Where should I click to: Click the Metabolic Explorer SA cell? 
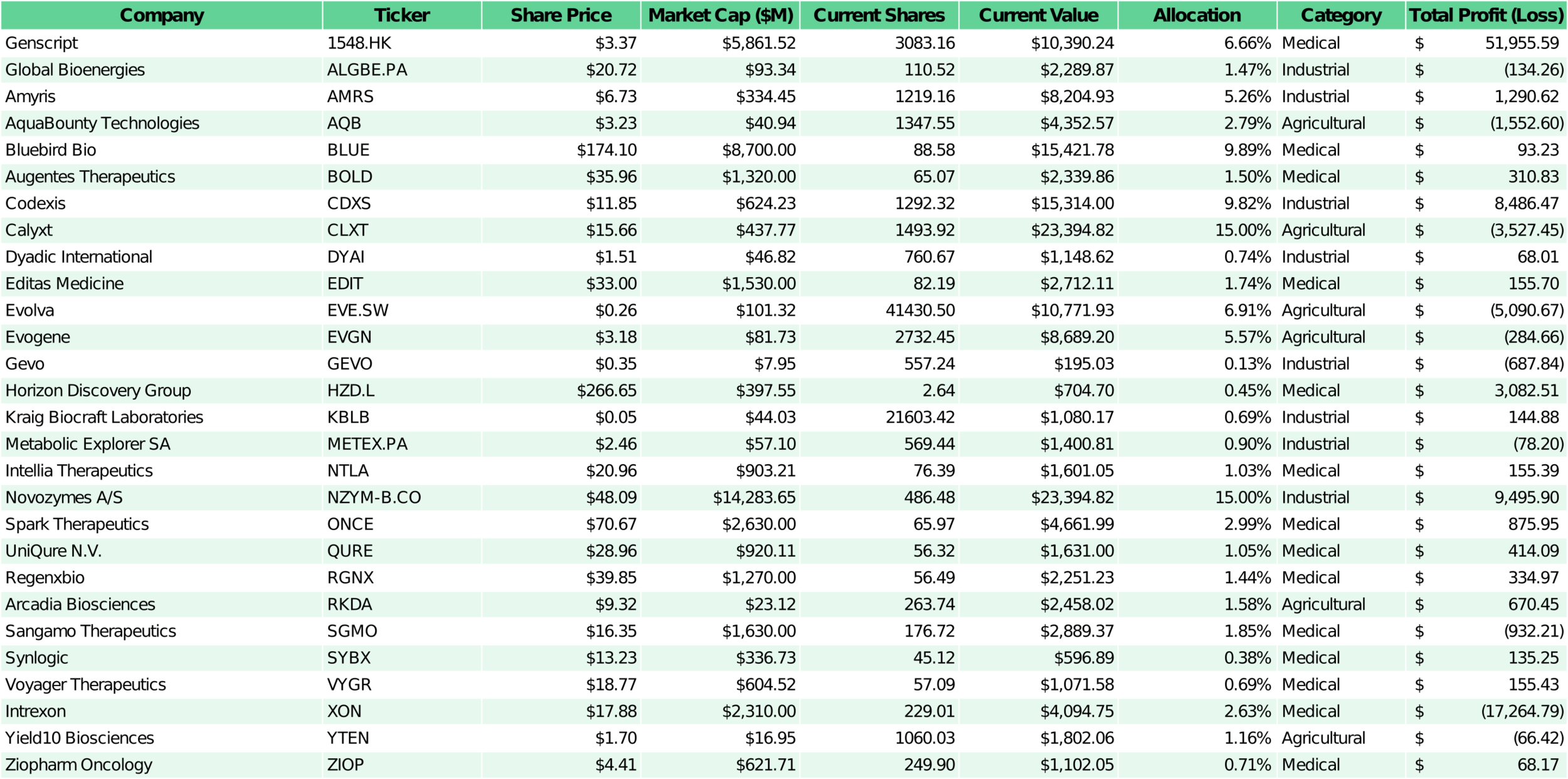[x=162, y=444]
